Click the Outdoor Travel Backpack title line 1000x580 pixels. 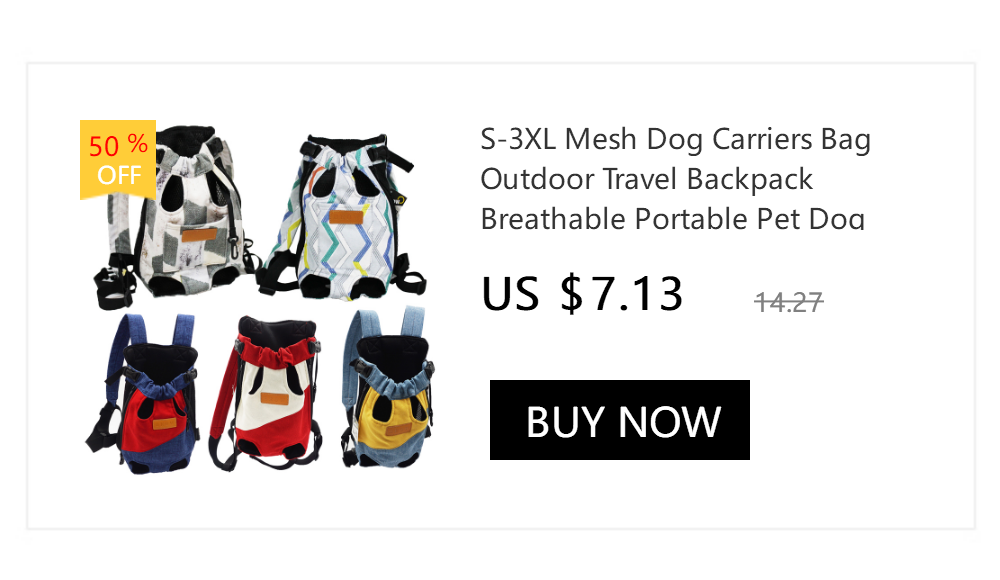[x=647, y=179]
